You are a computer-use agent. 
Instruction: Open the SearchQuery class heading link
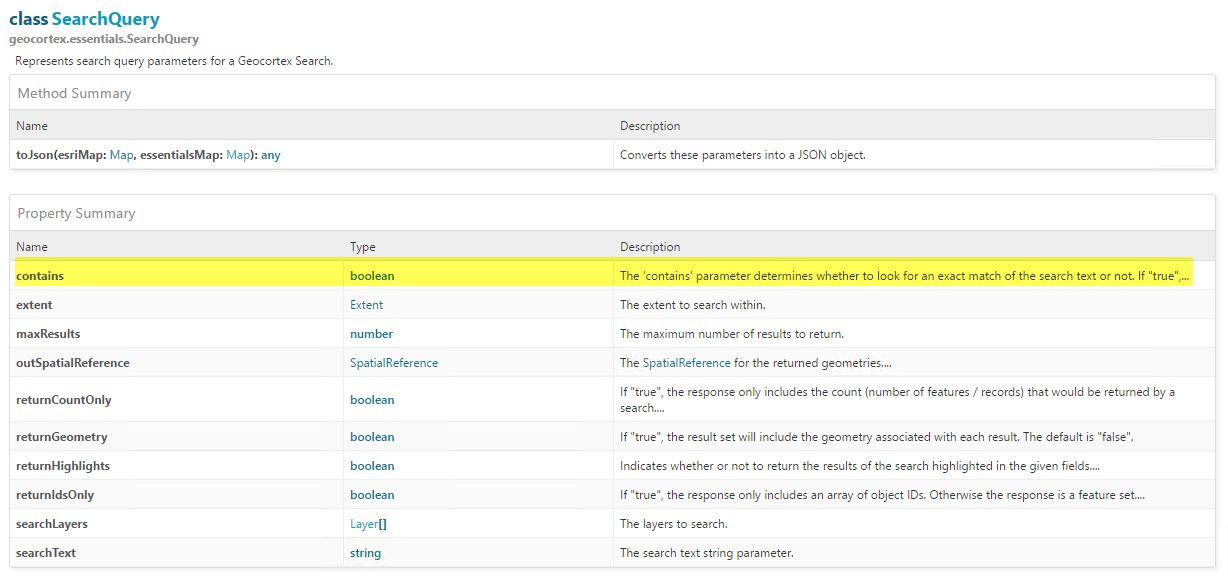pos(105,19)
